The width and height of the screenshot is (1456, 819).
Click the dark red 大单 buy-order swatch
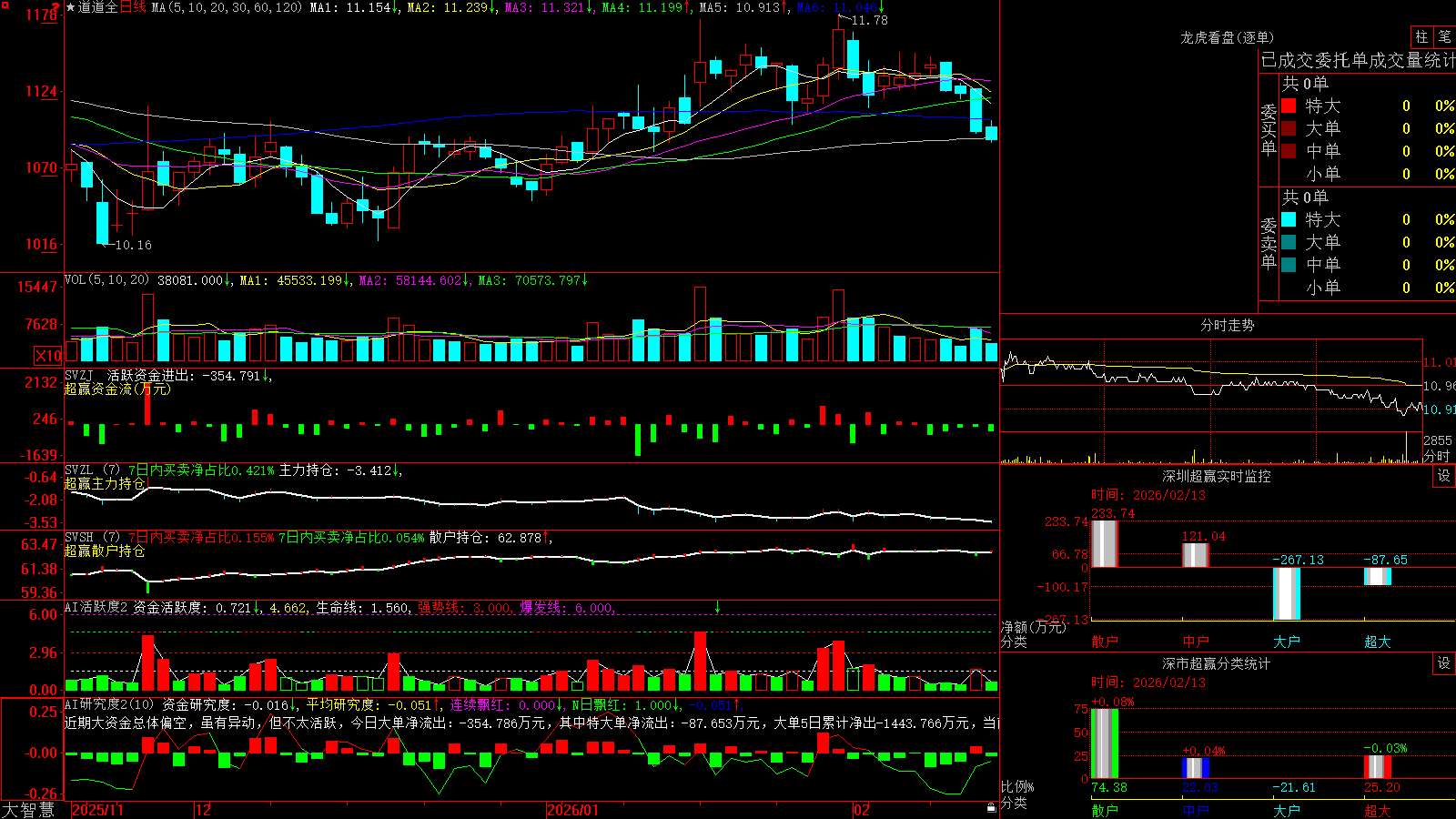(1289, 128)
